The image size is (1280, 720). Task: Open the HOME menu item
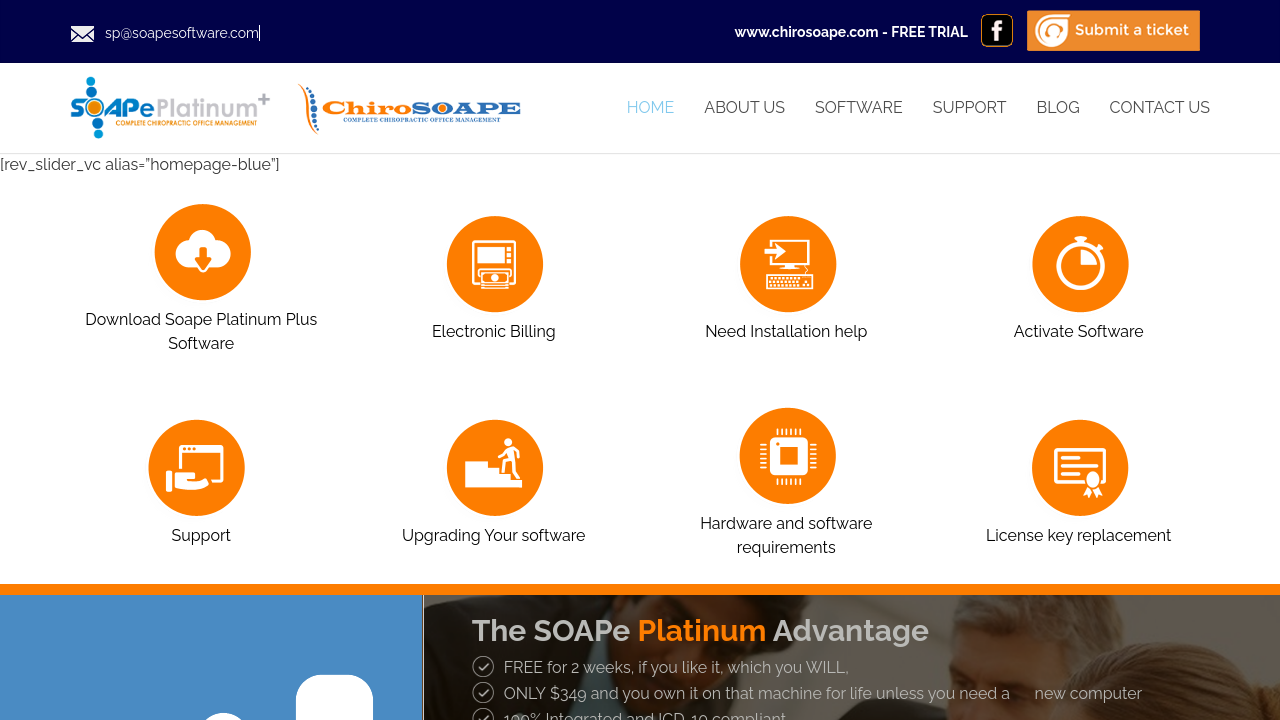(x=650, y=107)
